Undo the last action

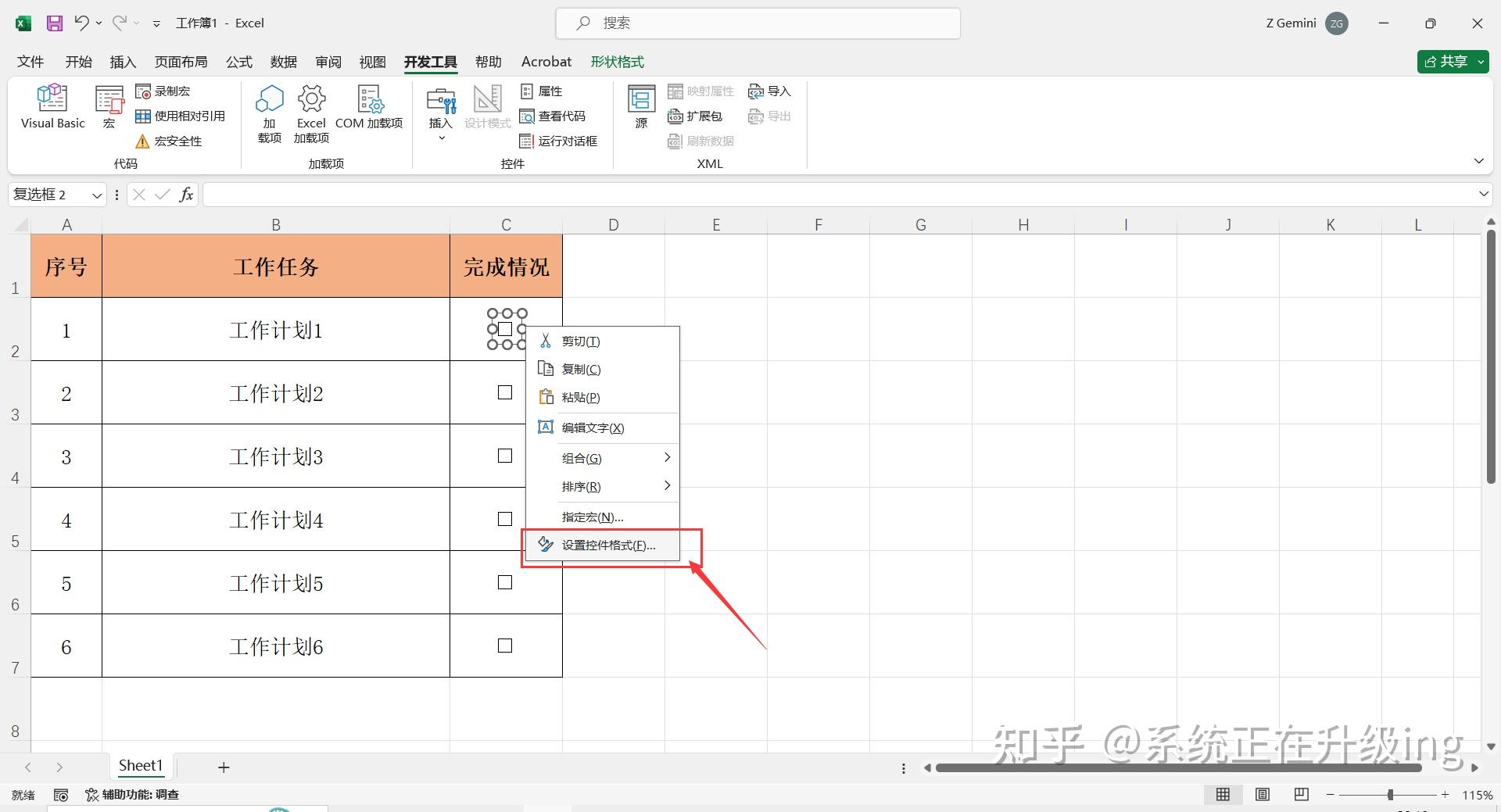coord(81,23)
